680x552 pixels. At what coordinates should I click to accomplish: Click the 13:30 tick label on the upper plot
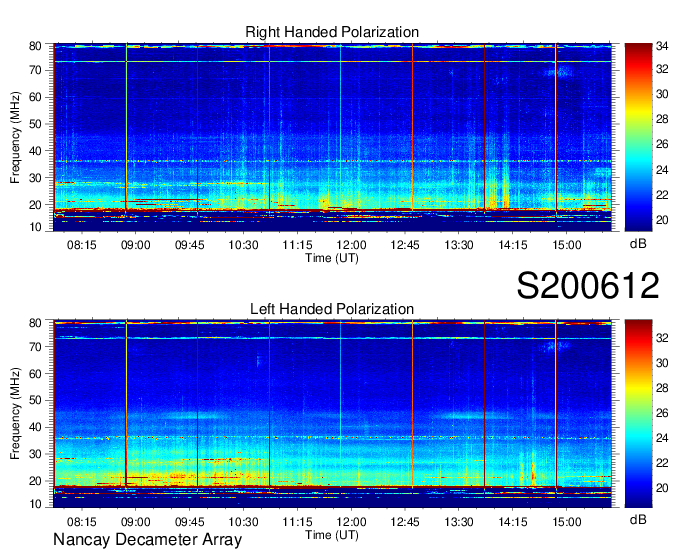pyautogui.click(x=459, y=245)
